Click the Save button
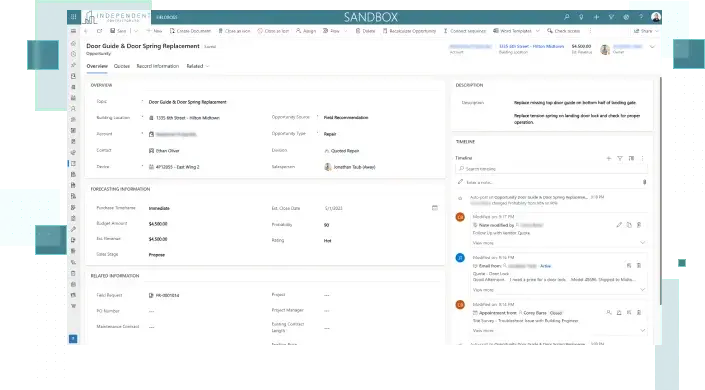The height and width of the screenshot is (390, 705). [118, 31]
